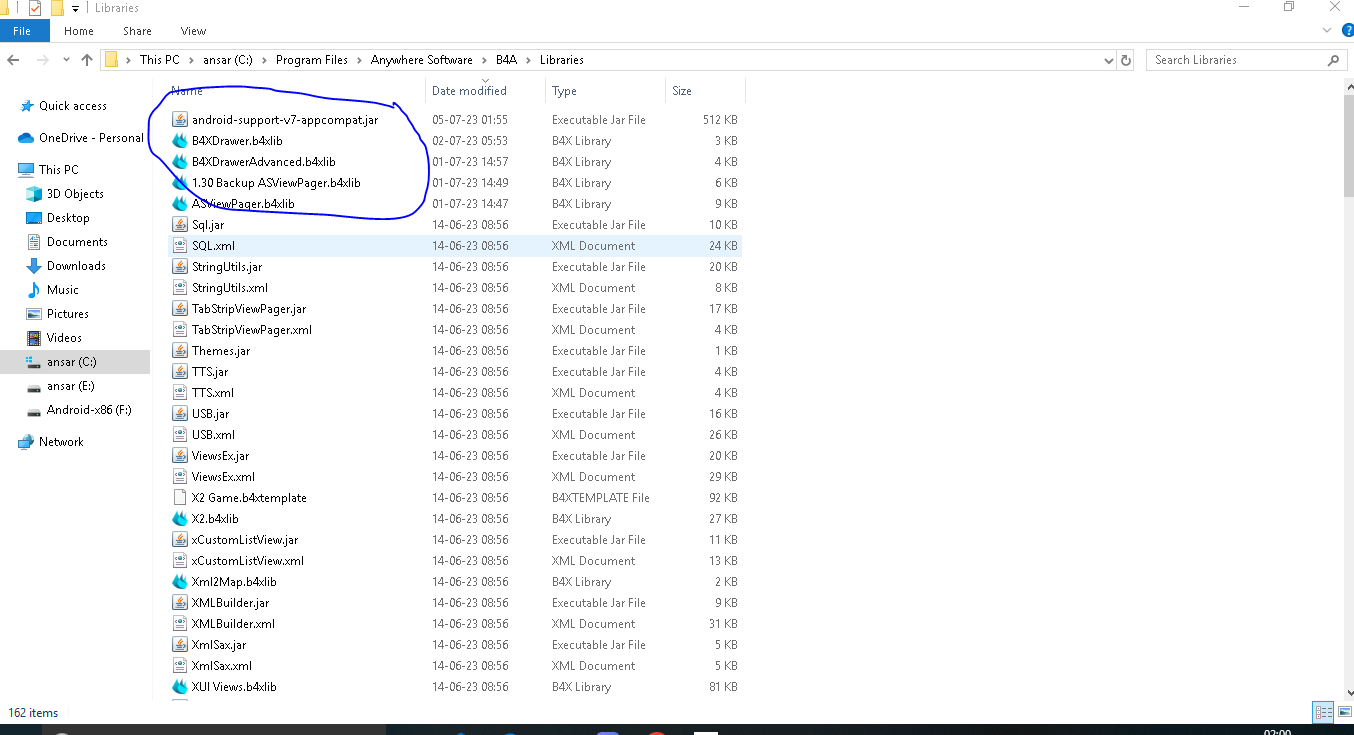Click the ansar (E:) drive icon
Image resolution: width=1354 pixels, height=735 pixels.
(x=34, y=386)
